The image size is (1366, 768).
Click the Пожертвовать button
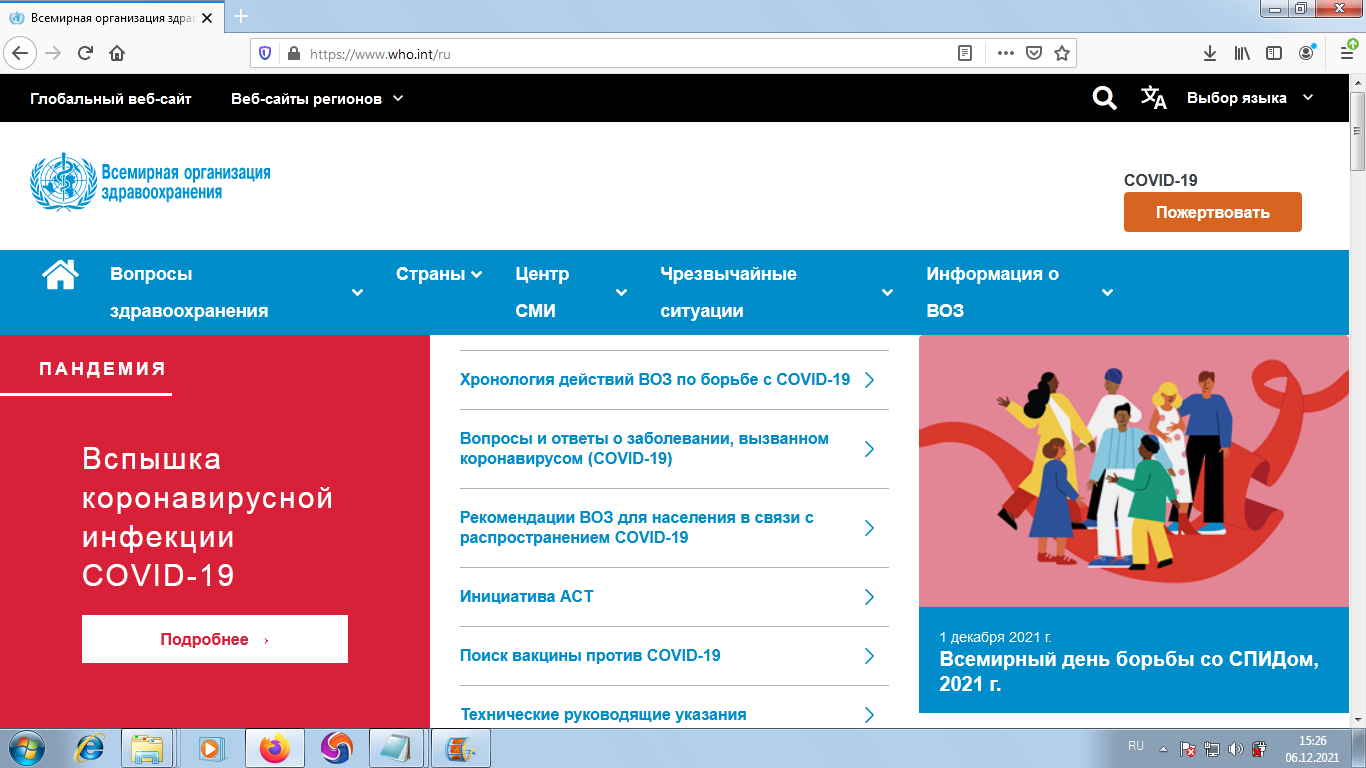(x=1212, y=212)
